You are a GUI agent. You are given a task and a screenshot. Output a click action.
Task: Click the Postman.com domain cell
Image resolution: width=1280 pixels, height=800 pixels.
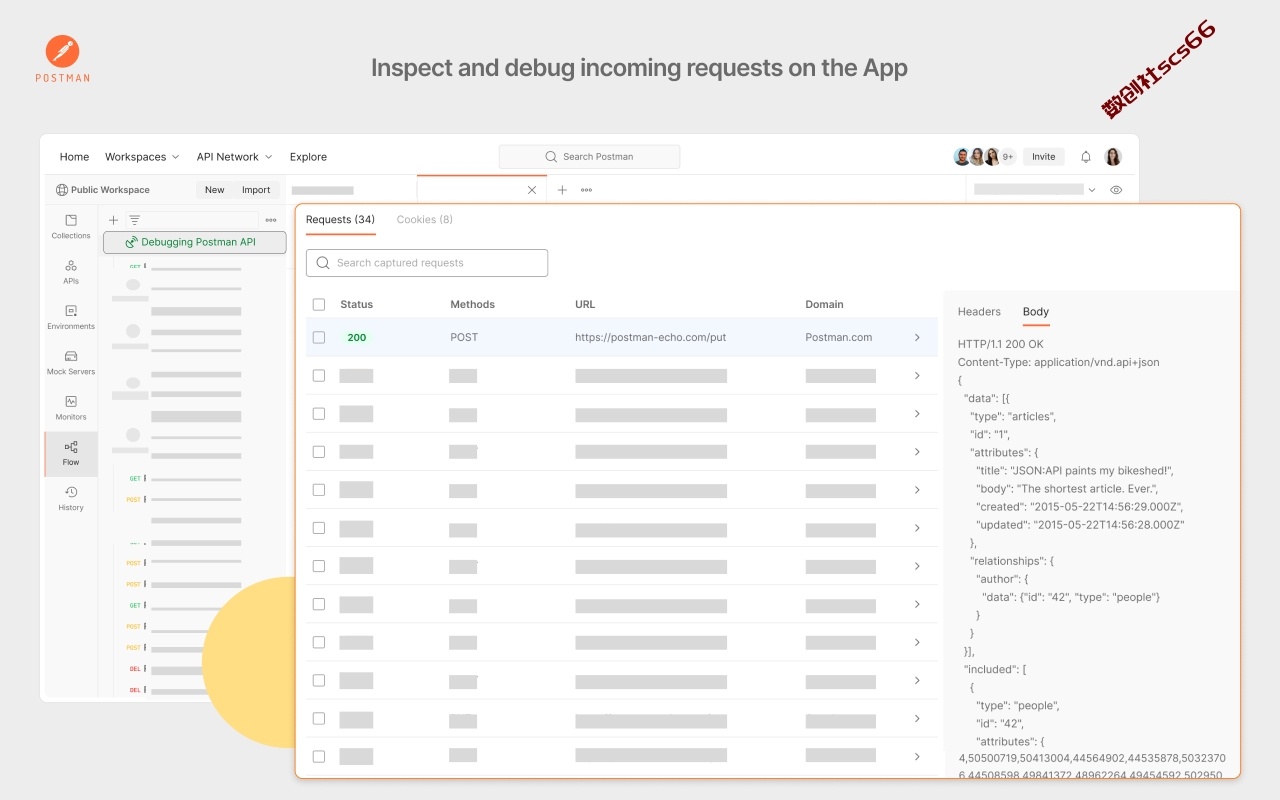point(839,338)
